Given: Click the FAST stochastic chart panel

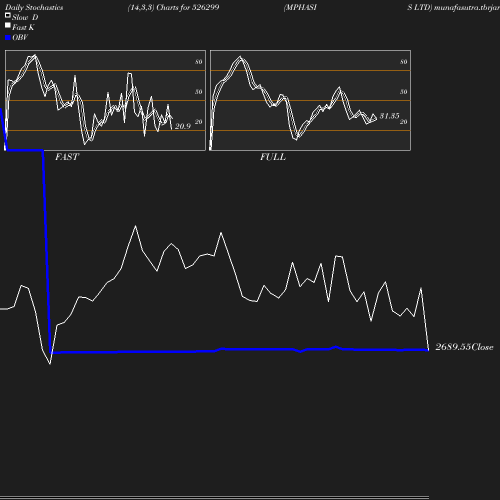Looking at the screenshot, I should tap(105, 100).
